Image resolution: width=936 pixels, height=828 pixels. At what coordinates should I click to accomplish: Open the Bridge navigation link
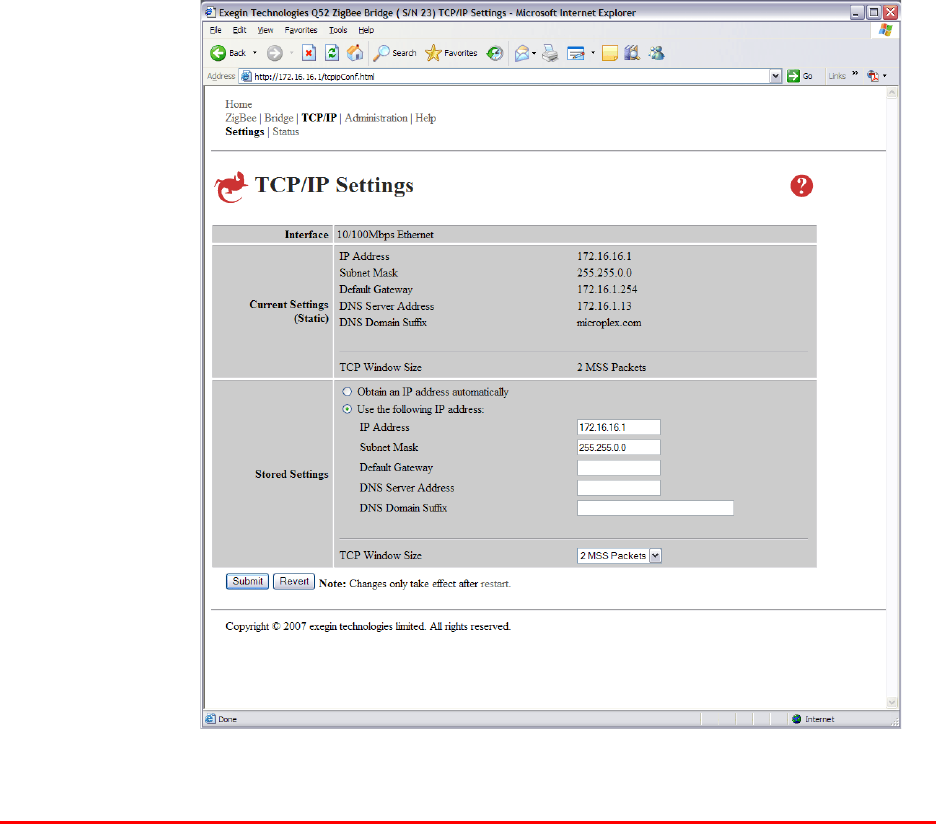tap(279, 118)
